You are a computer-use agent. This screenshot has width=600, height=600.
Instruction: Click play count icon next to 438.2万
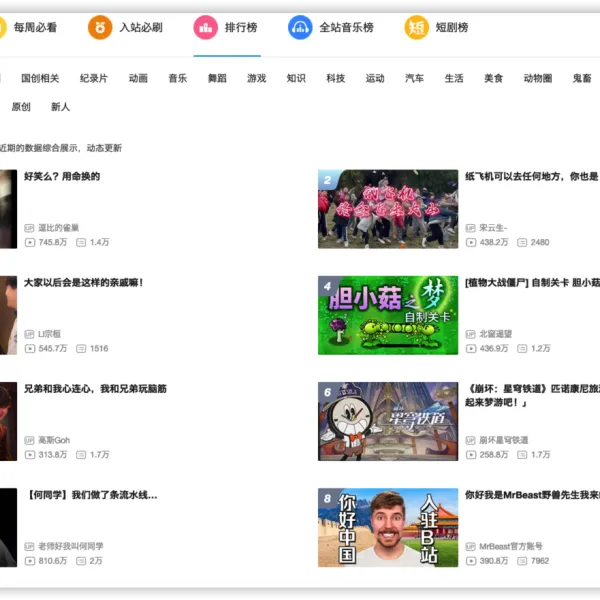coord(471,242)
